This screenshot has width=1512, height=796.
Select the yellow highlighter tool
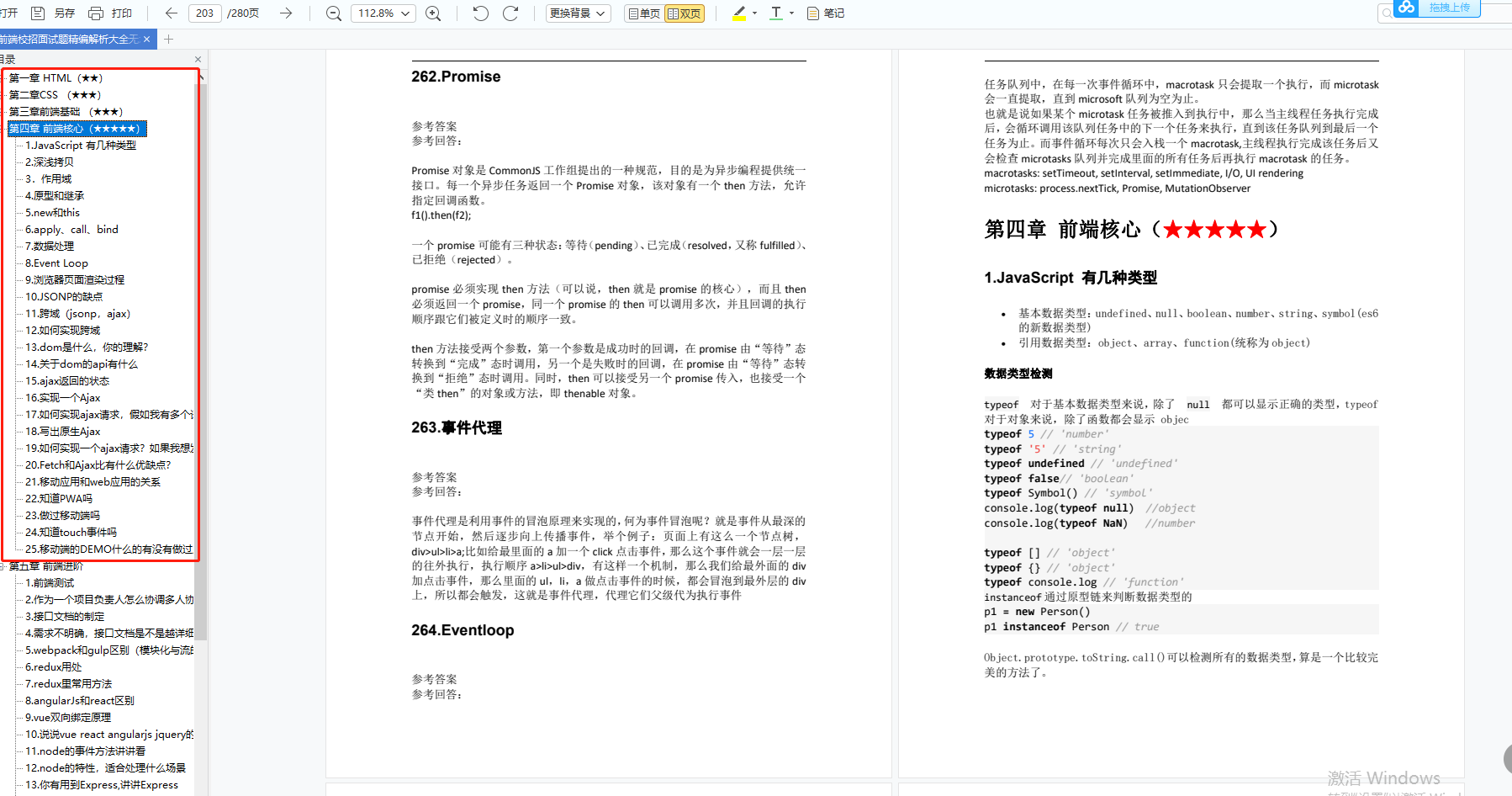tap(739, 13)
